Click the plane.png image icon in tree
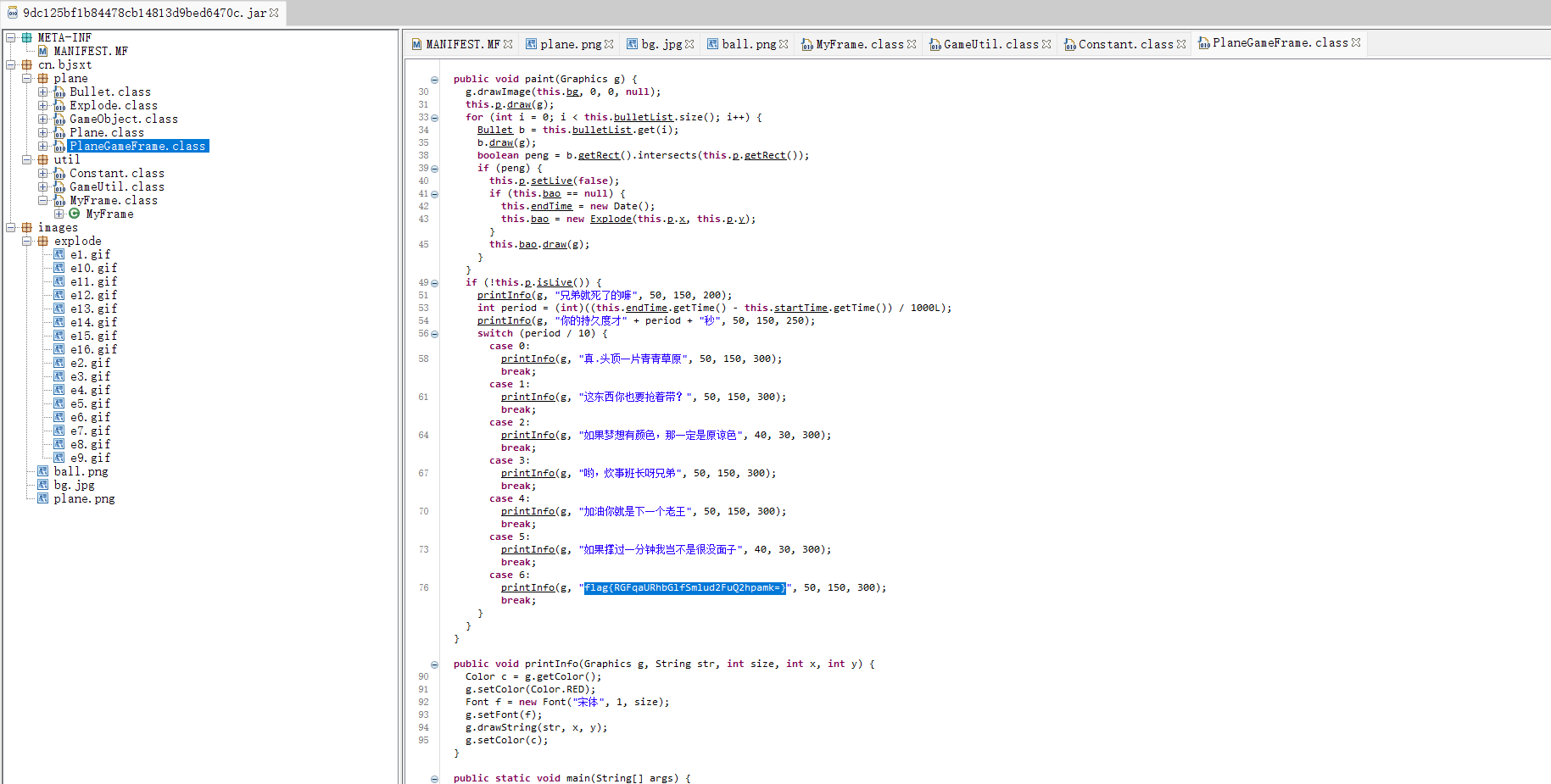The image size is (1551, 784). click(x=42, y=498)
